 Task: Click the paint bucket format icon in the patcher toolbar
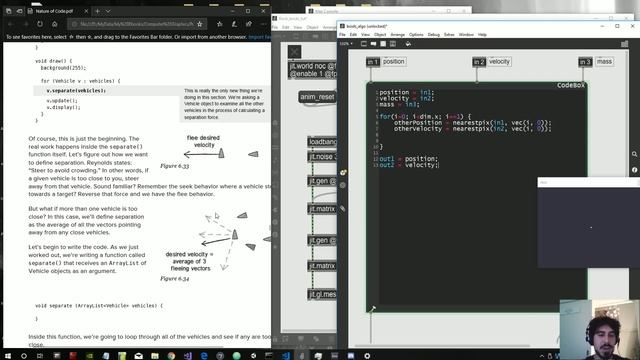[x=408, y=44]
